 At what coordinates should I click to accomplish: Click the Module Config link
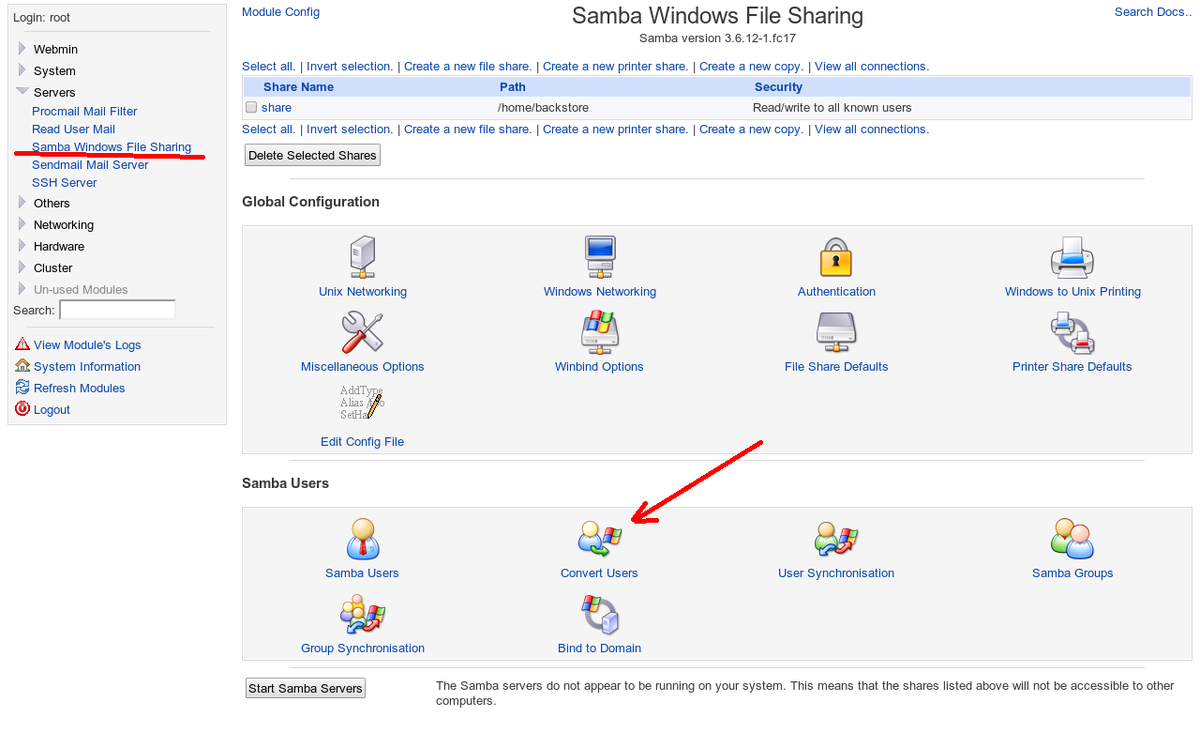point(281,12)
